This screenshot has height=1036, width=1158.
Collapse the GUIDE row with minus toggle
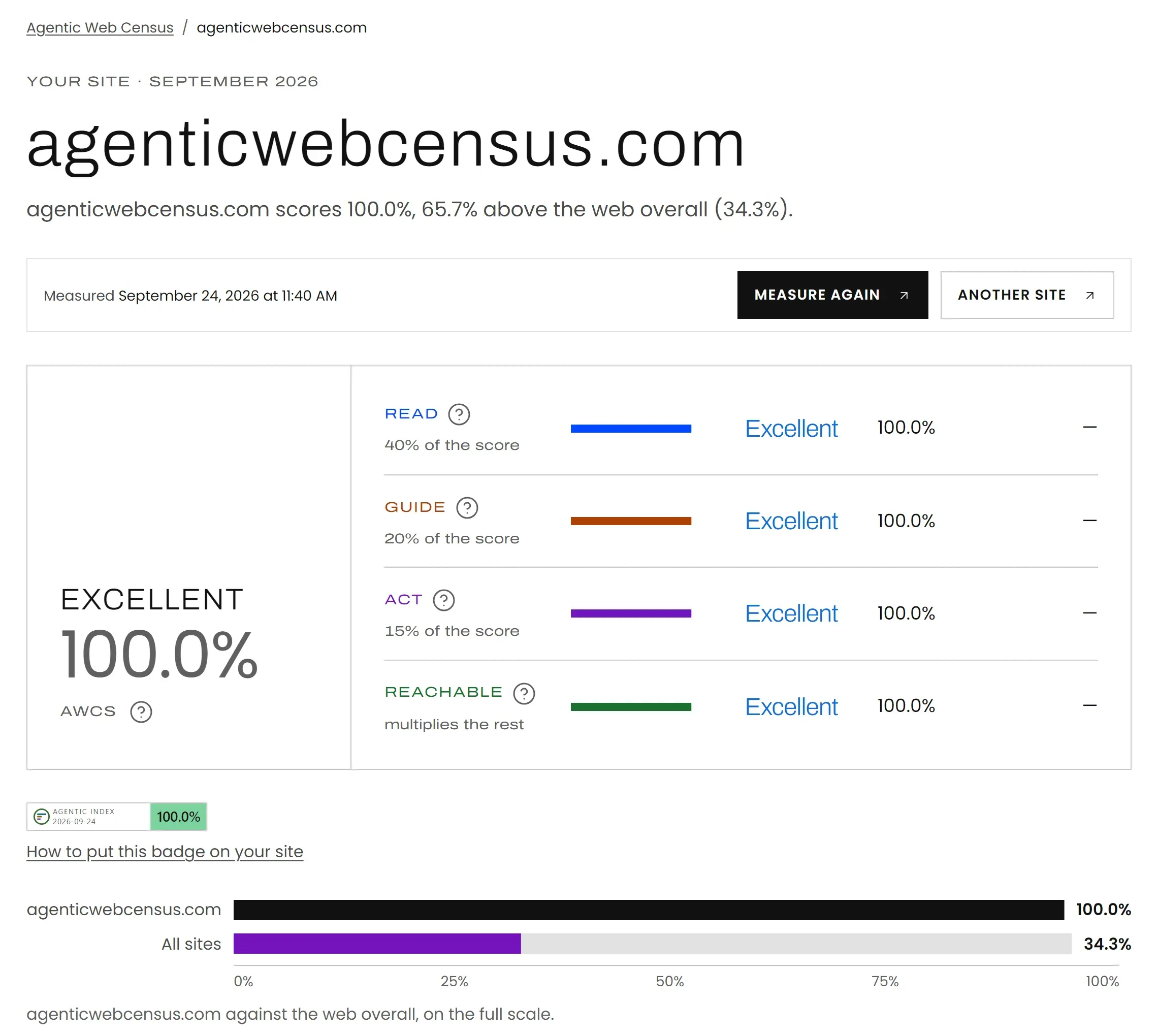click(1089, 520)
